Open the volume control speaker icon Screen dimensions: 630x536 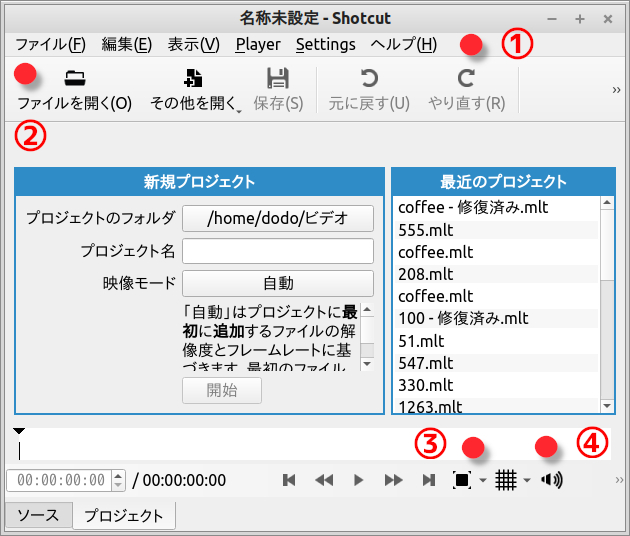[551, 480]
